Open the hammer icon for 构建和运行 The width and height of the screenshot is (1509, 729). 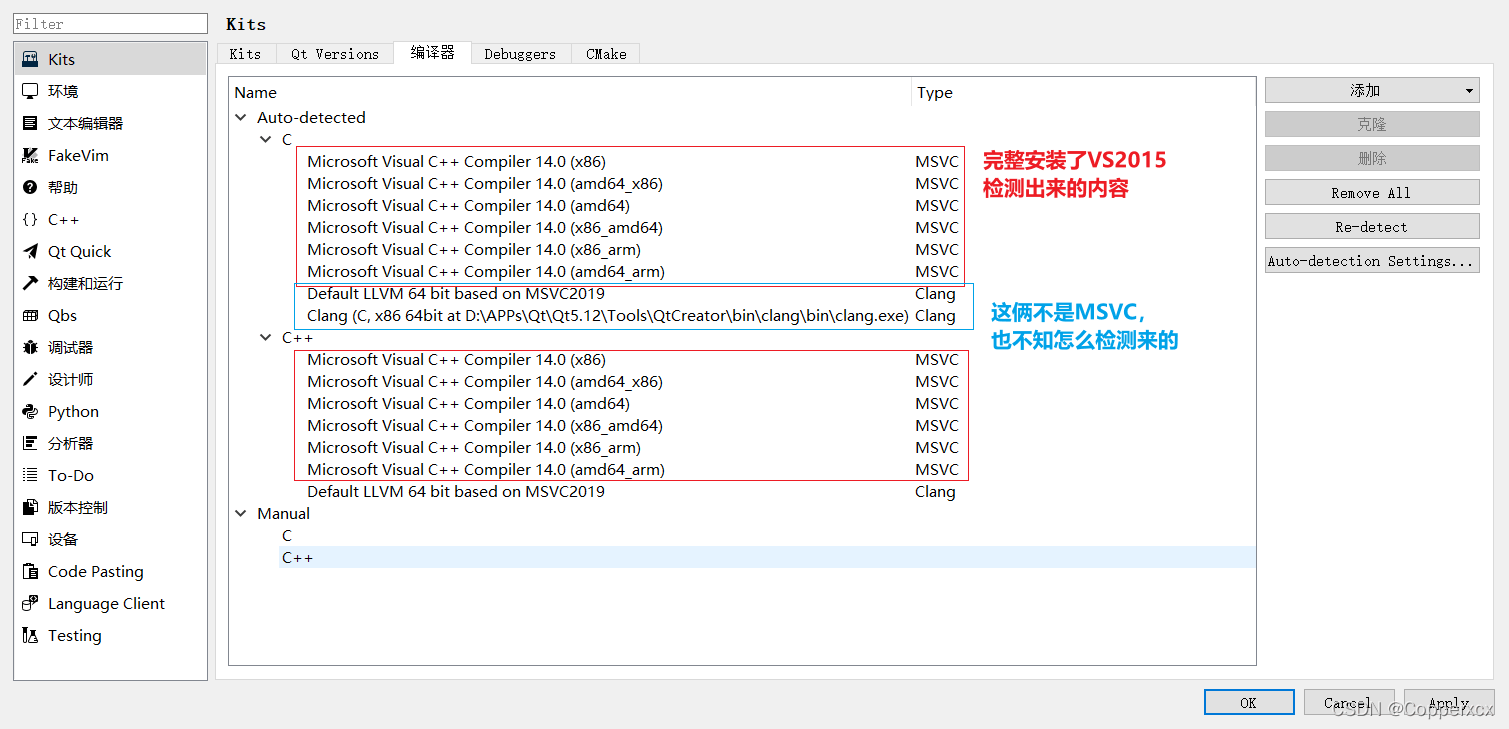30,283
